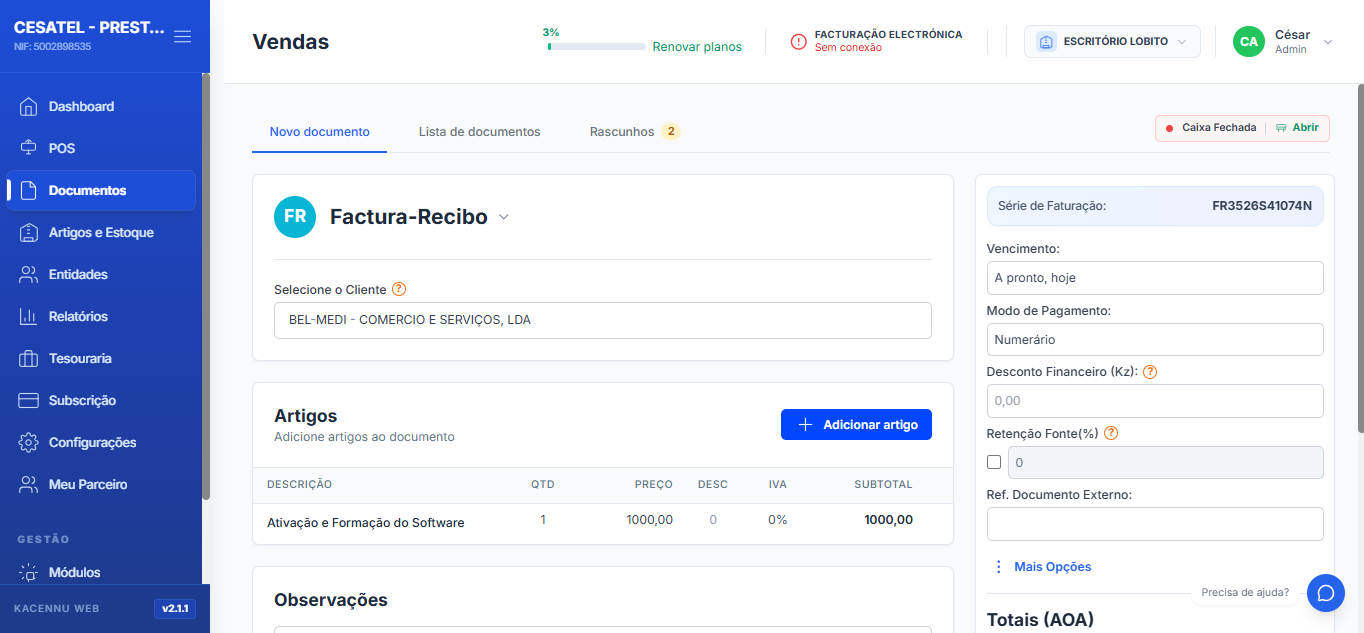
Task: Click the Tesouraria briefcase icon
Action: tap(29, 358)
